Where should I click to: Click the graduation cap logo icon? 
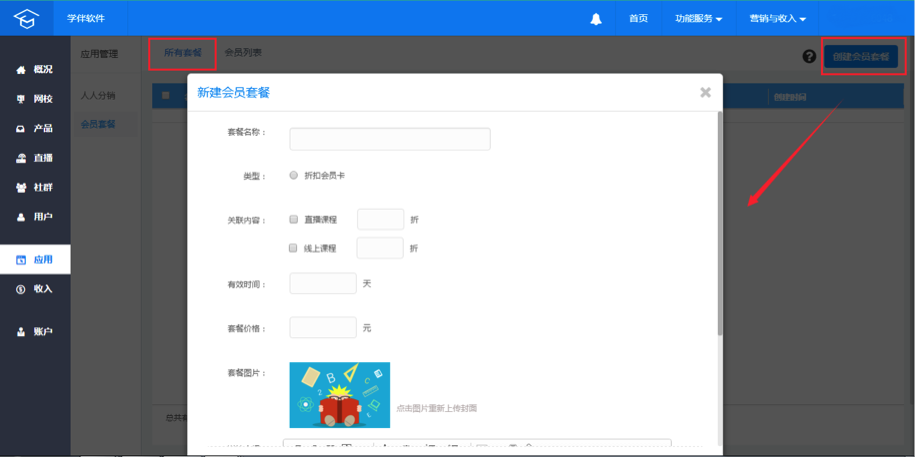tap(26, 18)
